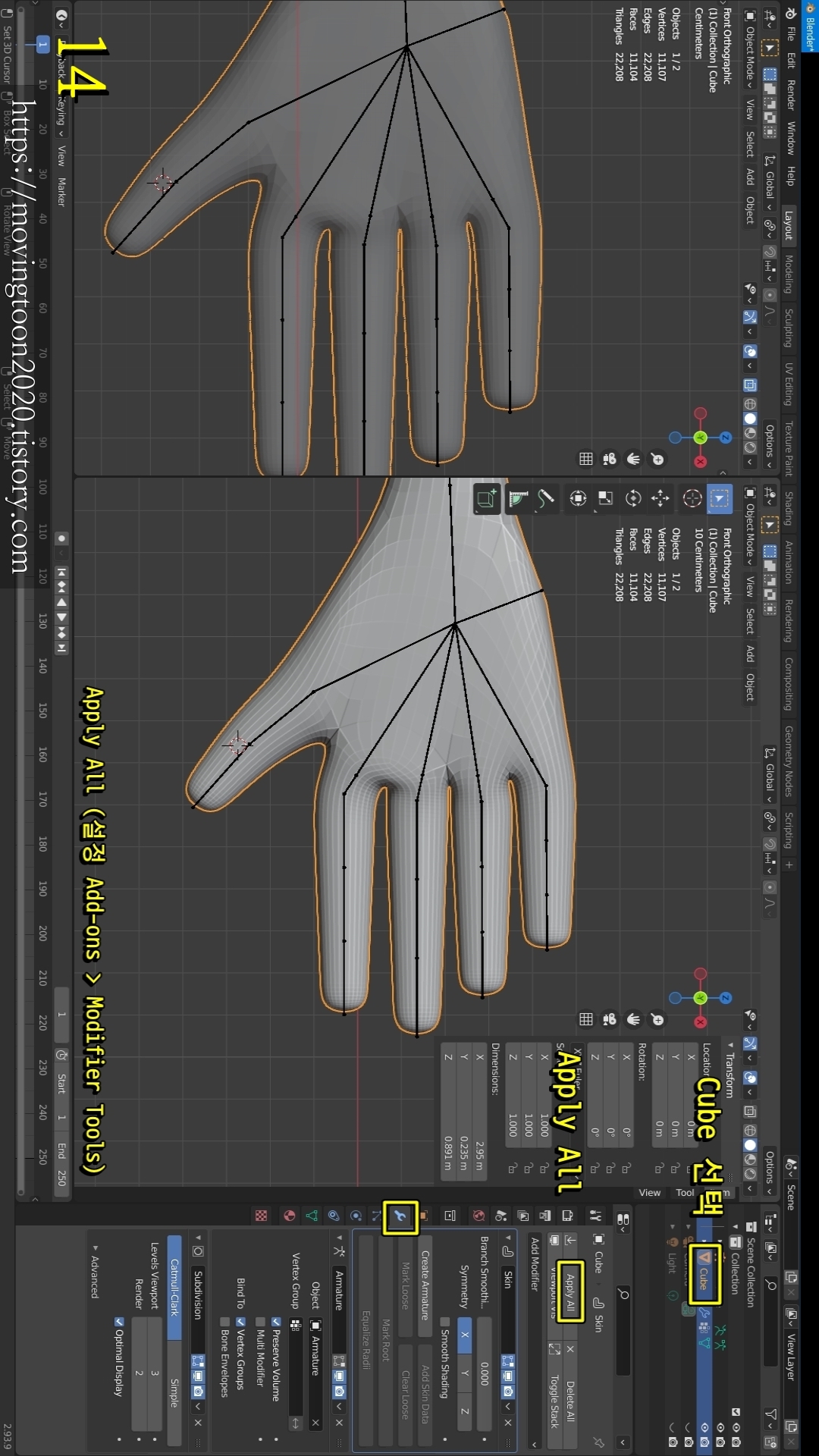The width and height of the screenshot is (819, 1456).
Task: Toggle camera view in toolbar viewport
Action: pos(609,1020)
